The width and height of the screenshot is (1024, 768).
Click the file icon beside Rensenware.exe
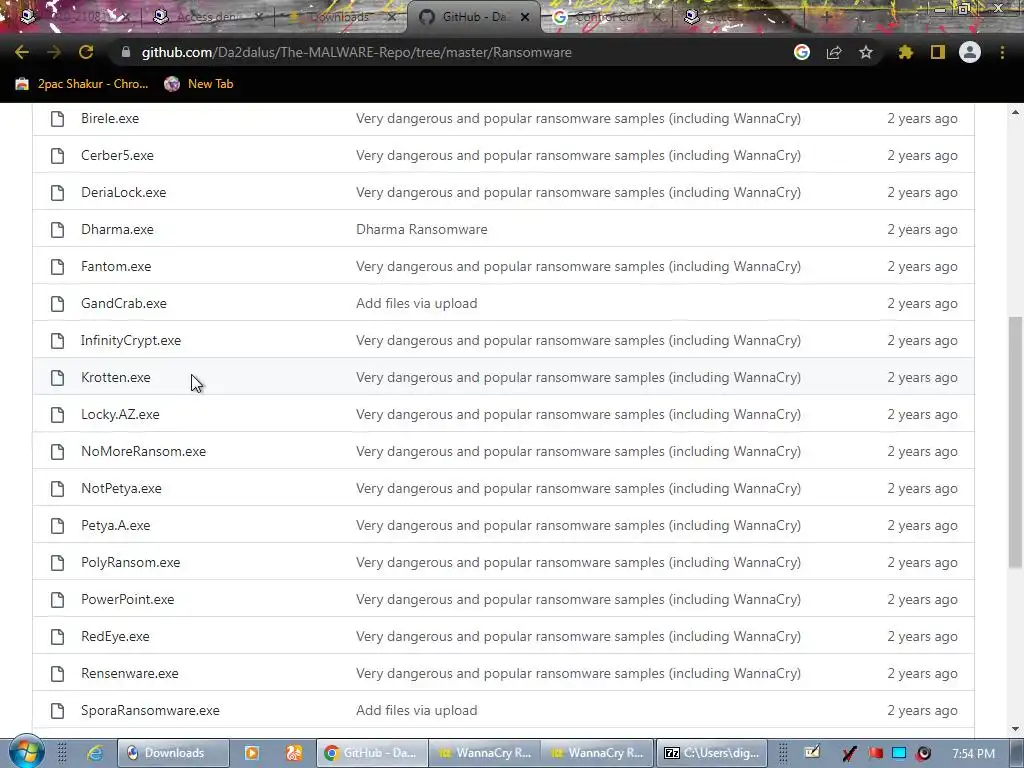[x=57, y=673]
